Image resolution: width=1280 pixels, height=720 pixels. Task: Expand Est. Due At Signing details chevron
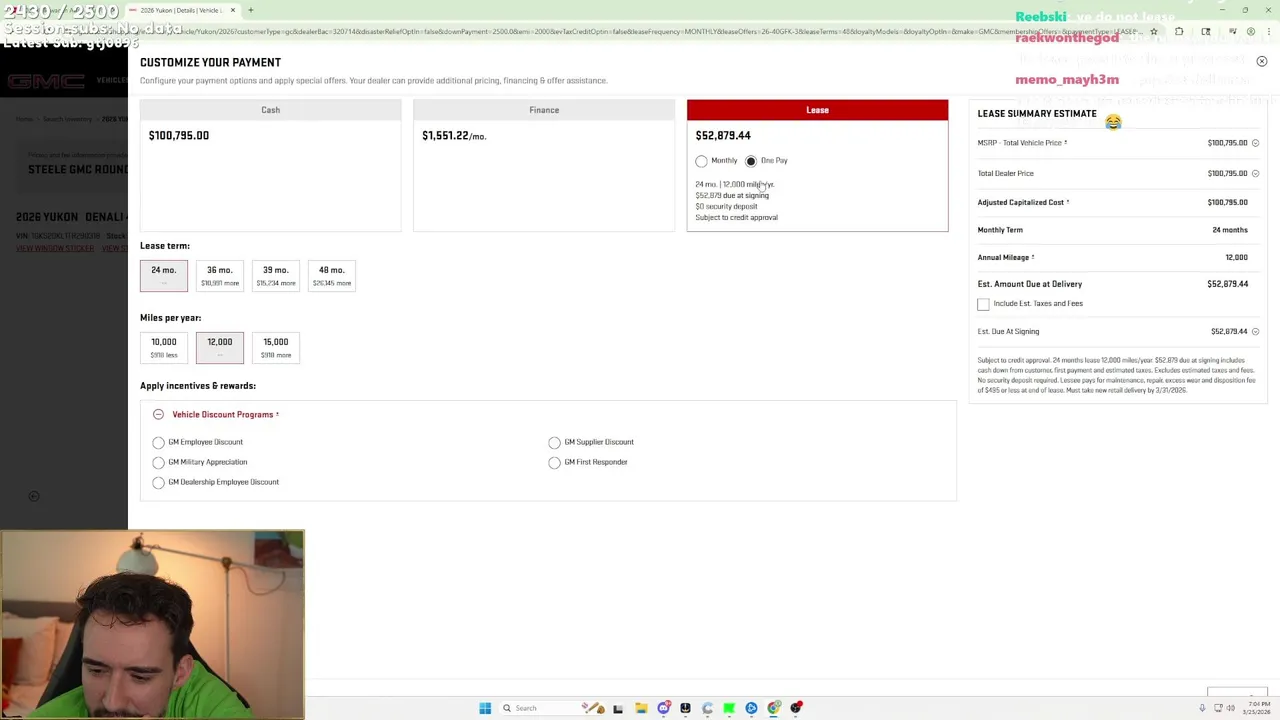click(1255, 331)
